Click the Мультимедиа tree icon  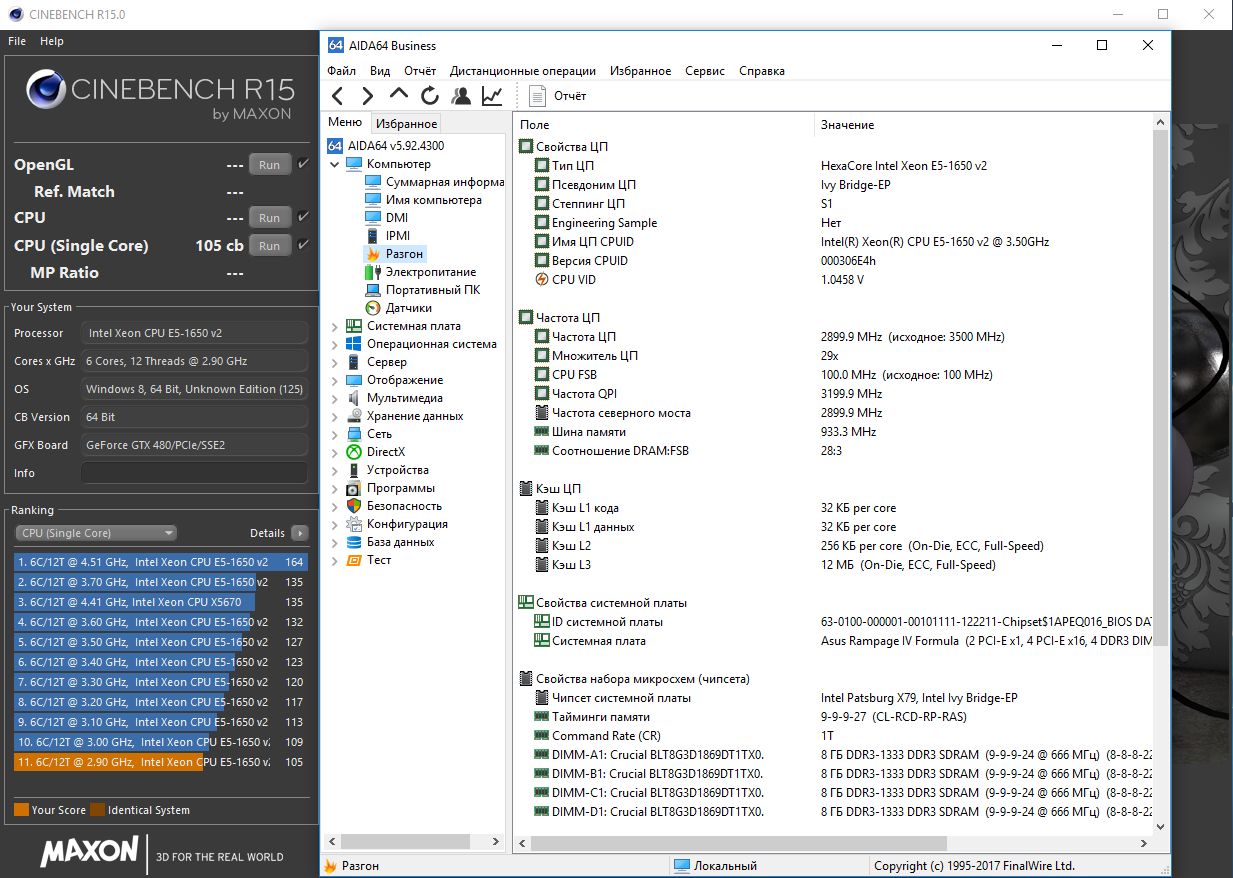tap(354, 398)
